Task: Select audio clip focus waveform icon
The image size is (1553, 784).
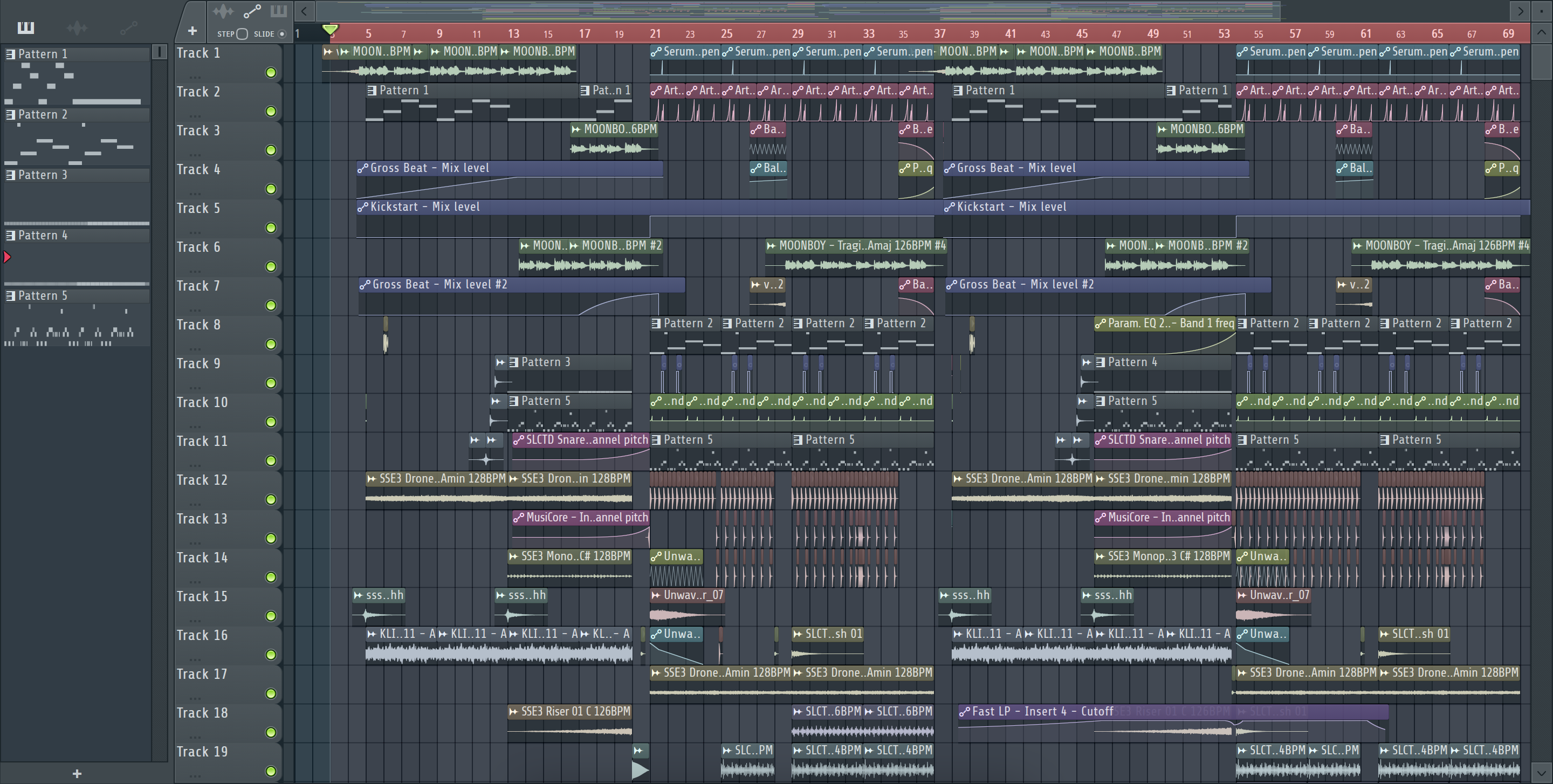Action: point(223,11)
